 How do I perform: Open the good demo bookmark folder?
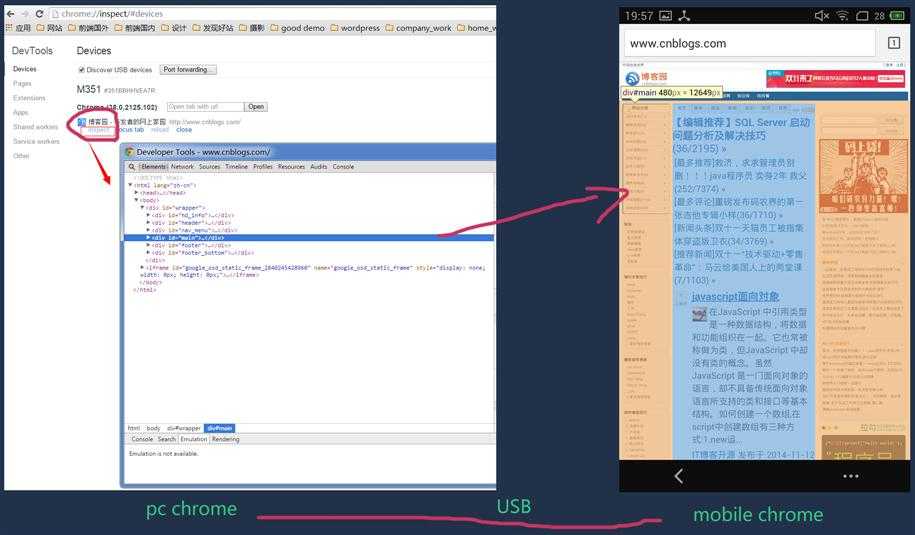point(297,27)
